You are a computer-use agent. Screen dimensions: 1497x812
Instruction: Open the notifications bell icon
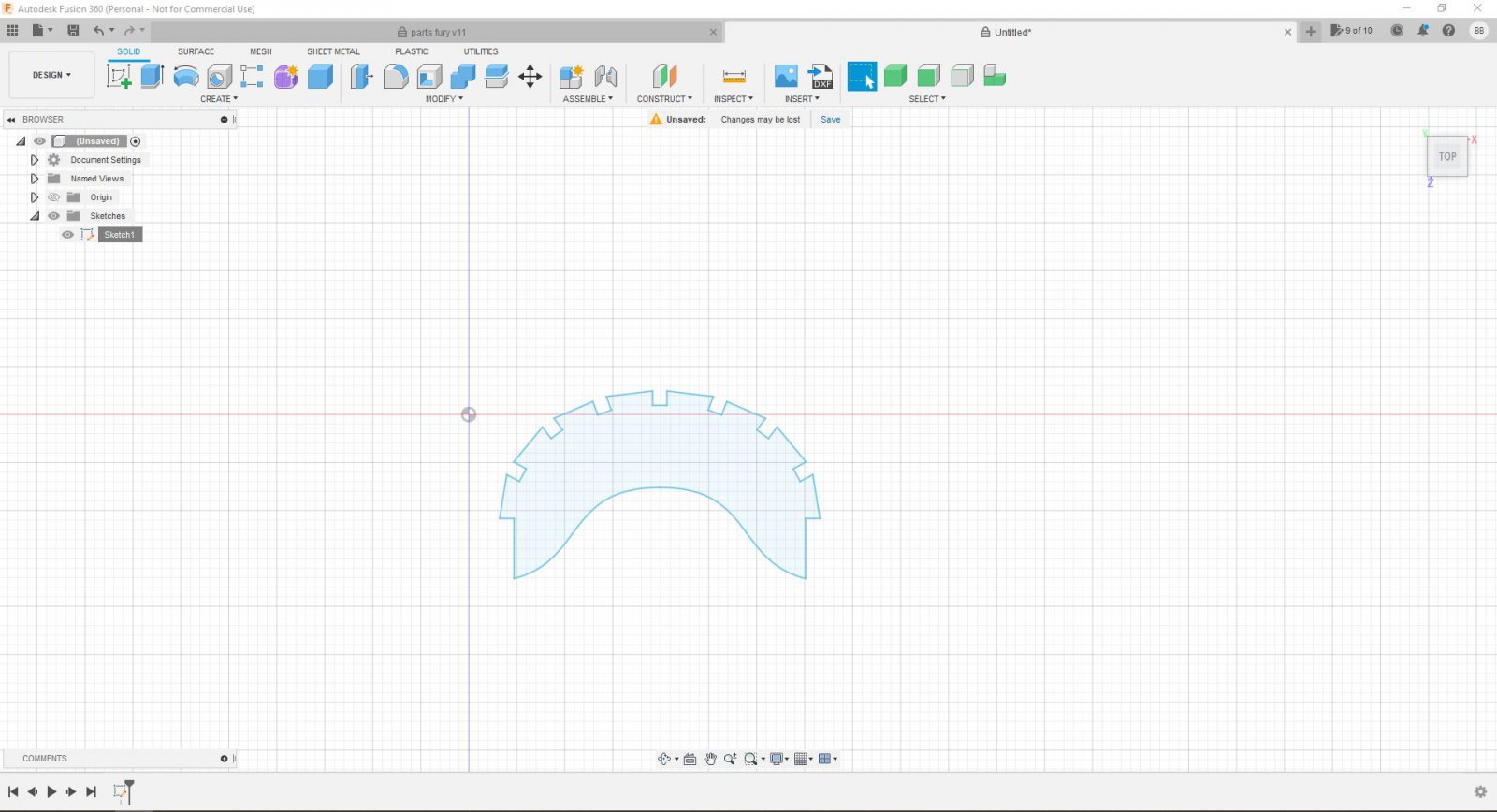(1422, 31)
